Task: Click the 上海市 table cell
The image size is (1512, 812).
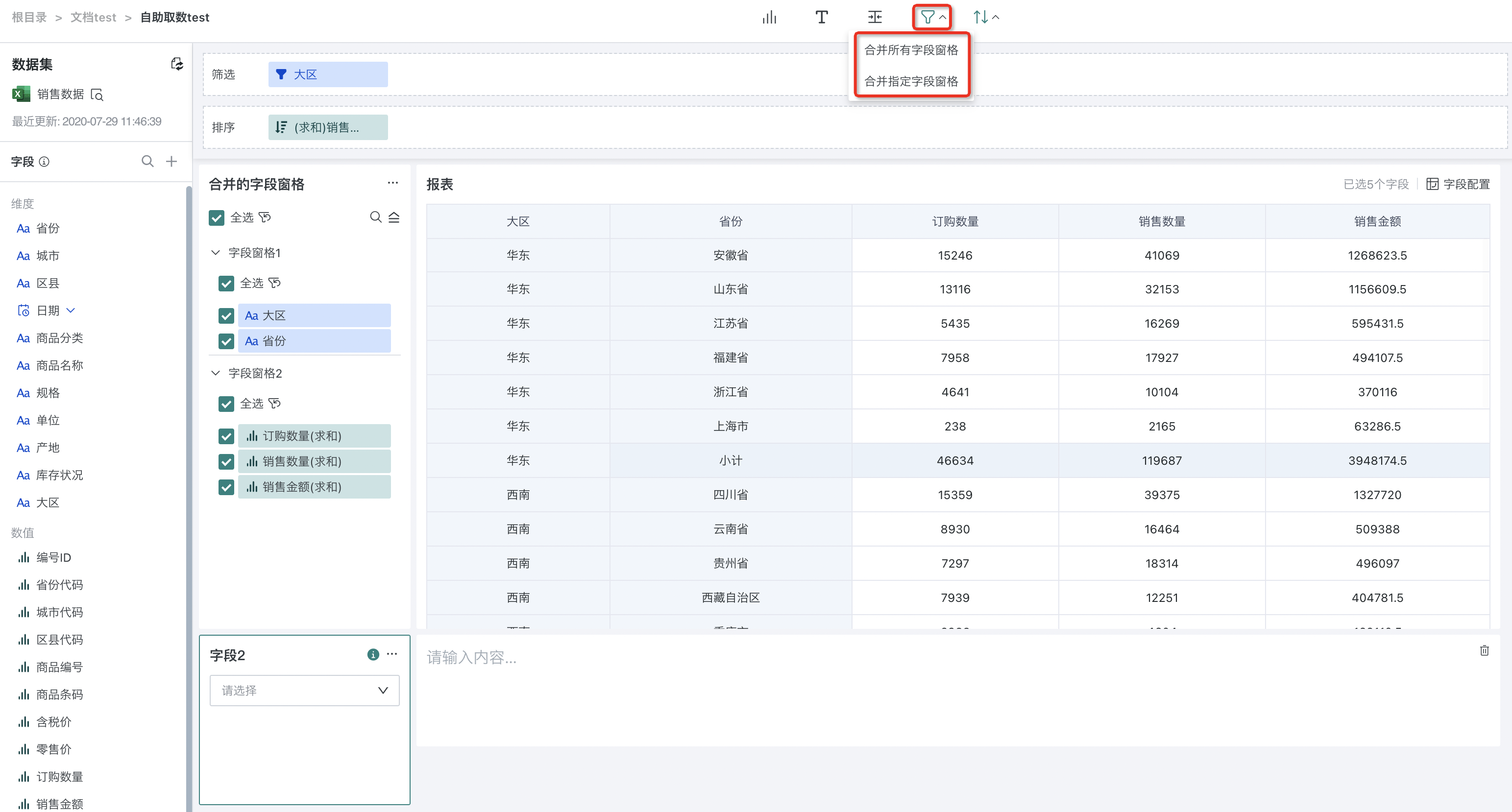Action: pos(731,426)
